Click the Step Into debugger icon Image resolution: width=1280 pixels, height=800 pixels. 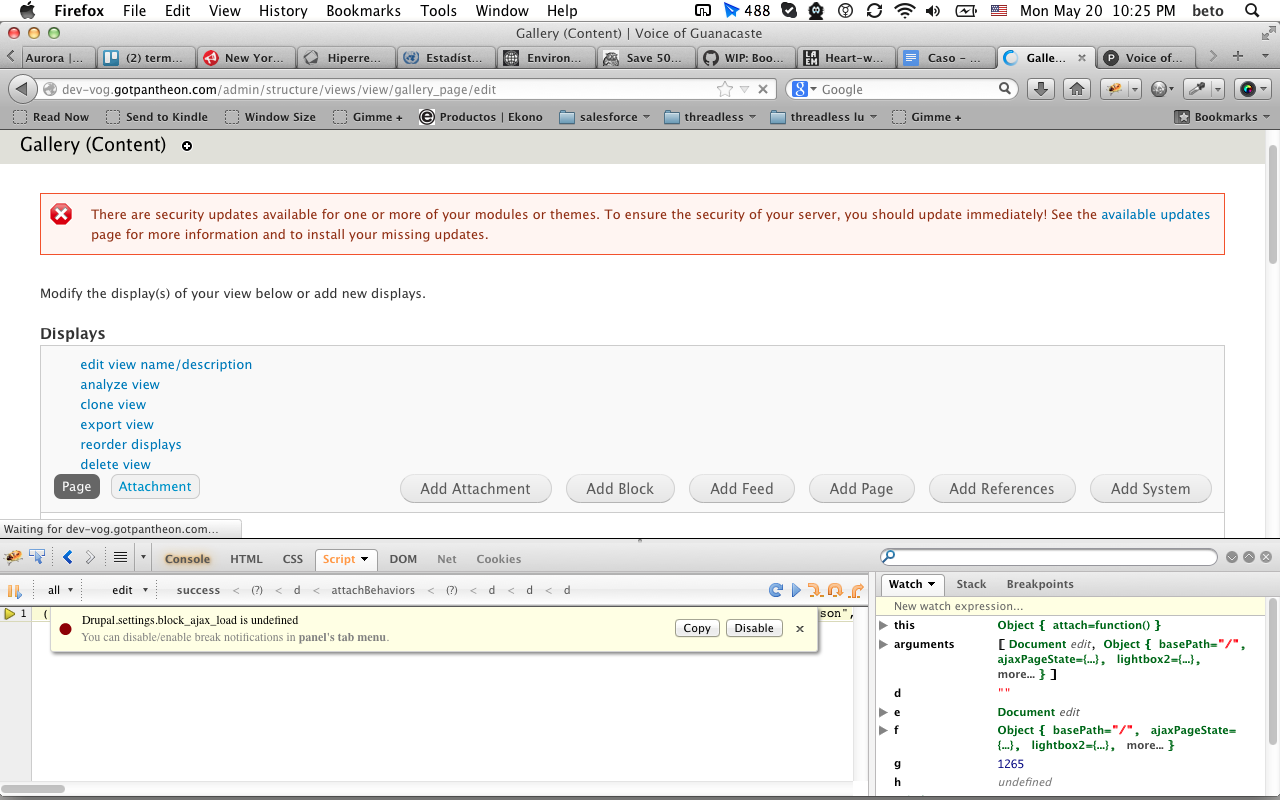[814, 590]
